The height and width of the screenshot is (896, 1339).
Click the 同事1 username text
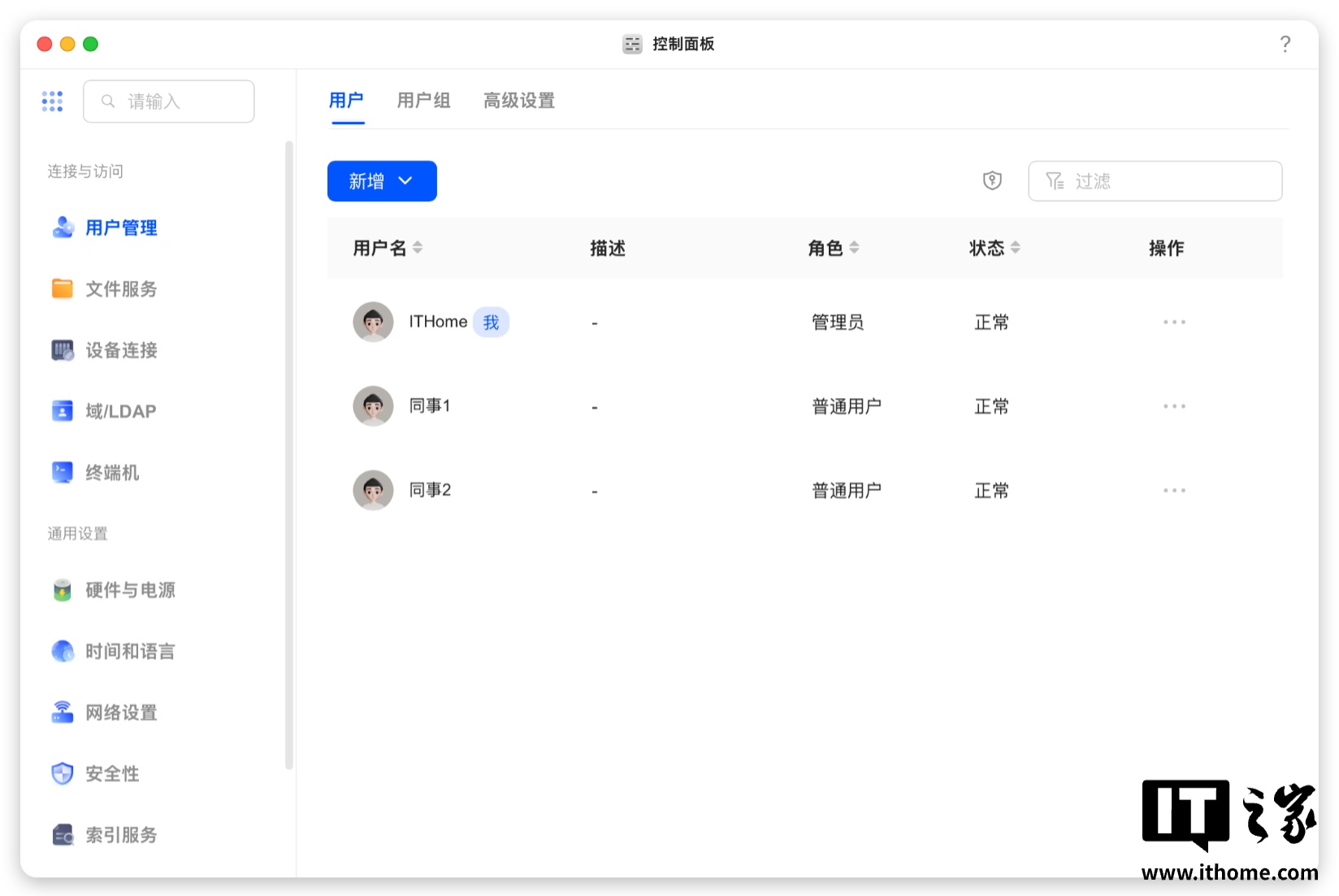(430, 405)
